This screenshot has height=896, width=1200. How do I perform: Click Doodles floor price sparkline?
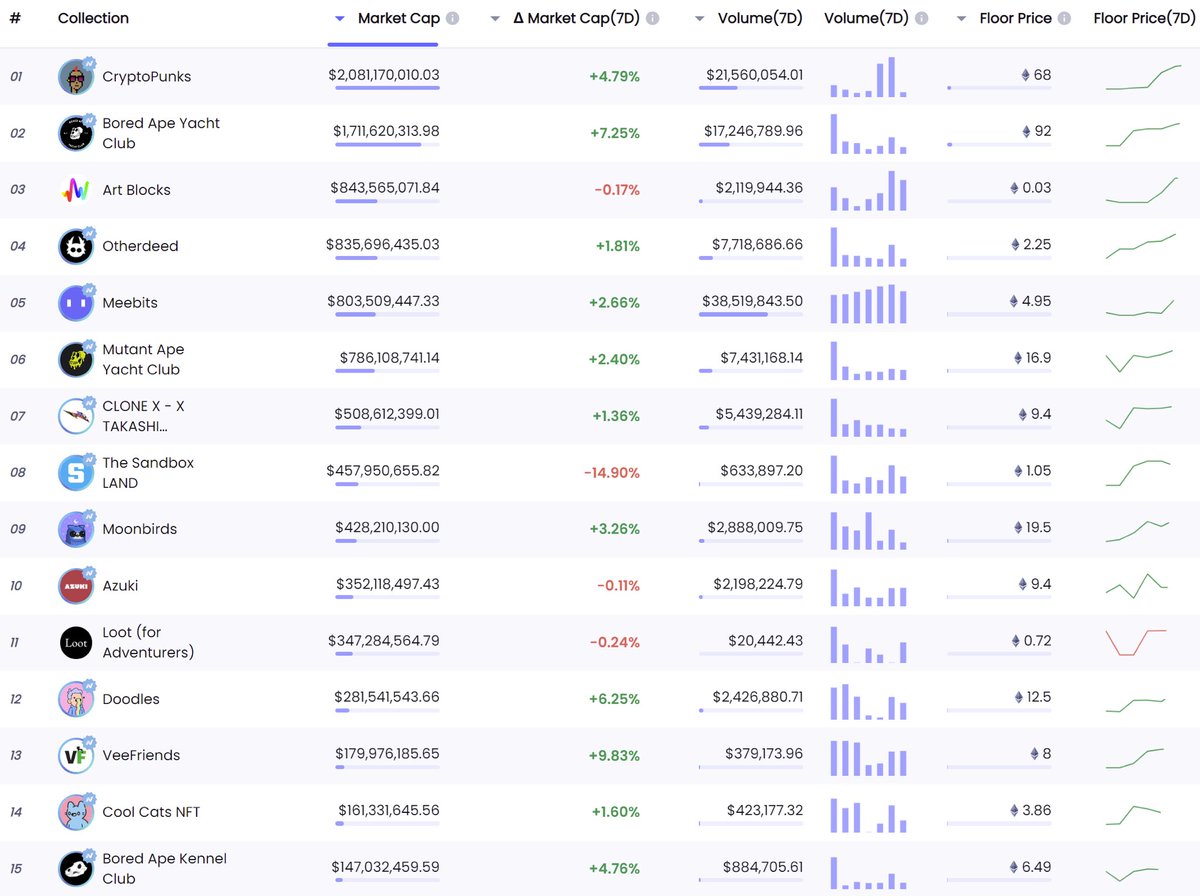click(x=1136, y=705)
